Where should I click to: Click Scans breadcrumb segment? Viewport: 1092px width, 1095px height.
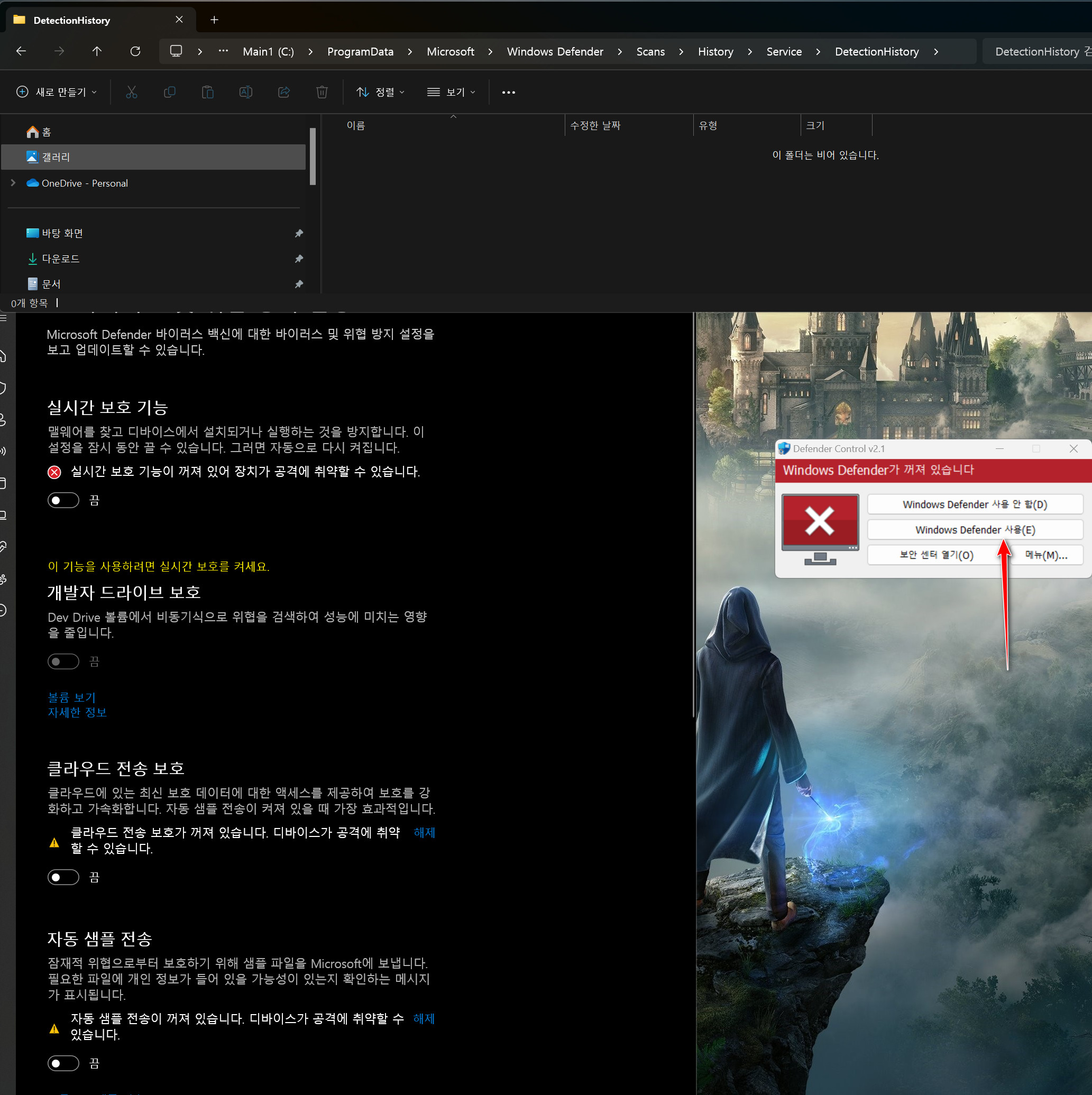coord(650,52)
